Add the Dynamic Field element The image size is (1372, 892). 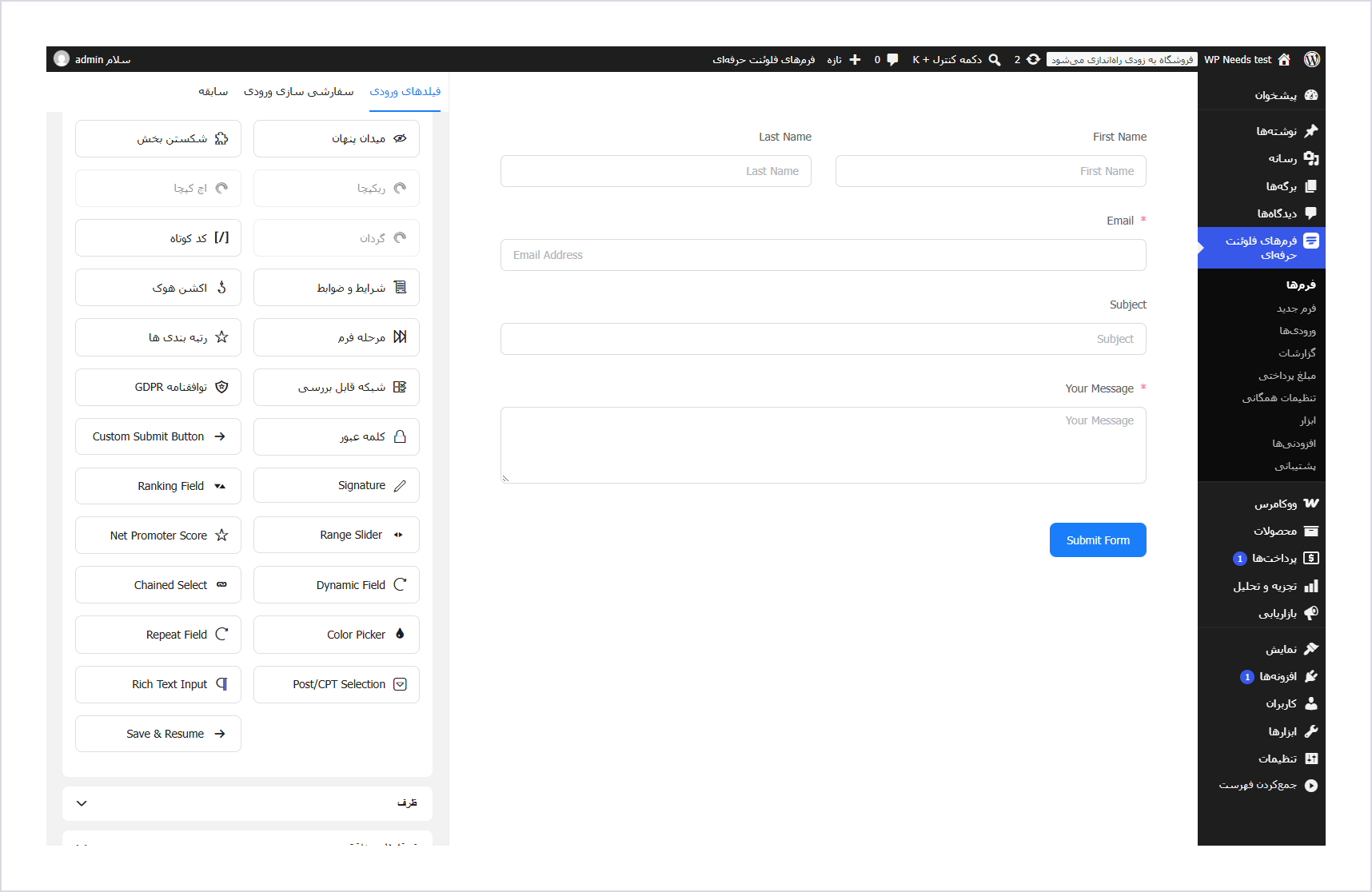coord(337,584)
